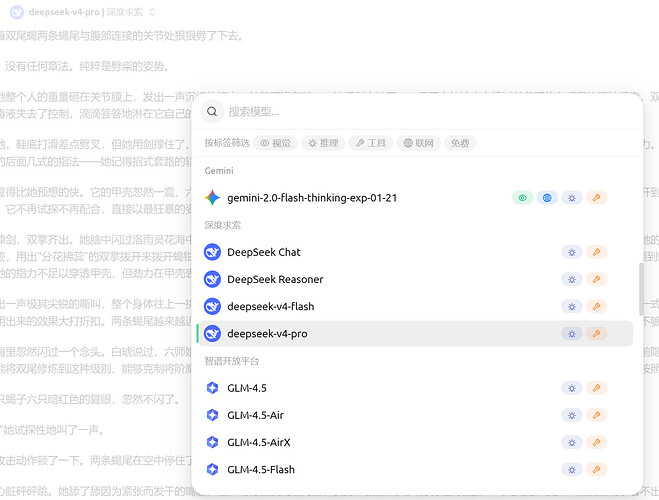Focus the model search input field
659x500 pixels.
point(429,112)
